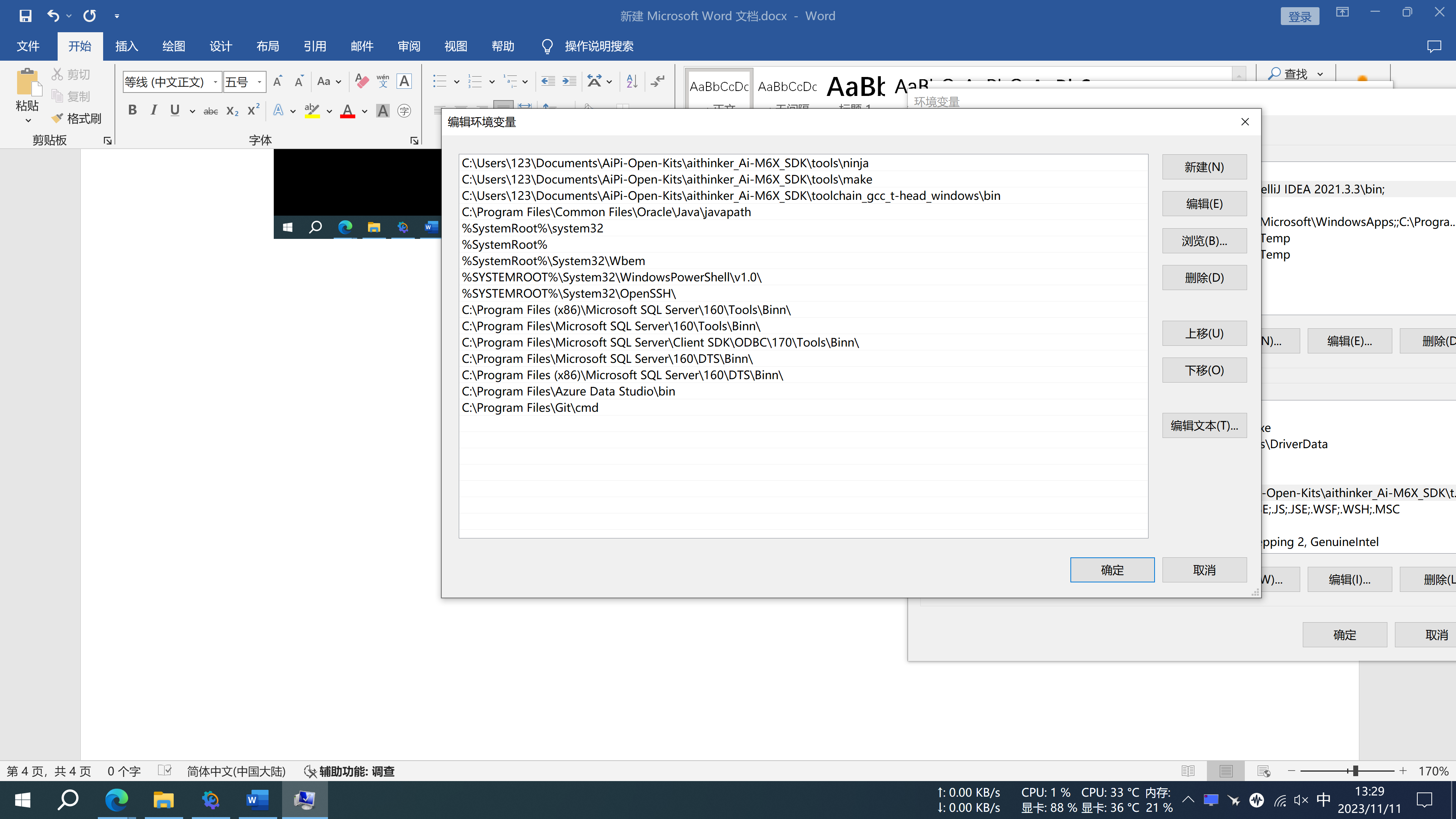
Task: Click 编辑文本(T)... button
Action: click(x=1204, y=425)
